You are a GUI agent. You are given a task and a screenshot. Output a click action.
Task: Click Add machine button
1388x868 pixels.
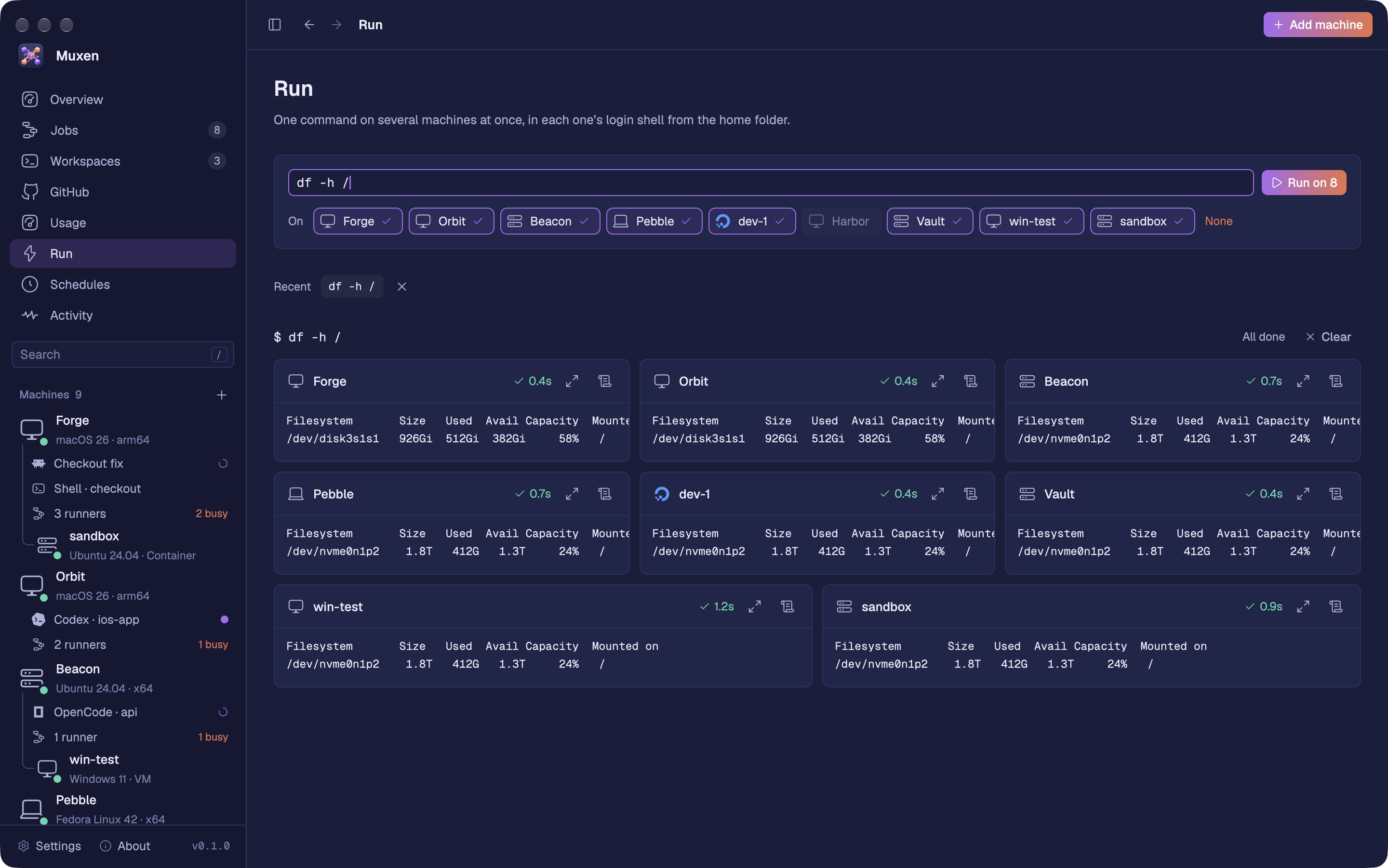1317,25
